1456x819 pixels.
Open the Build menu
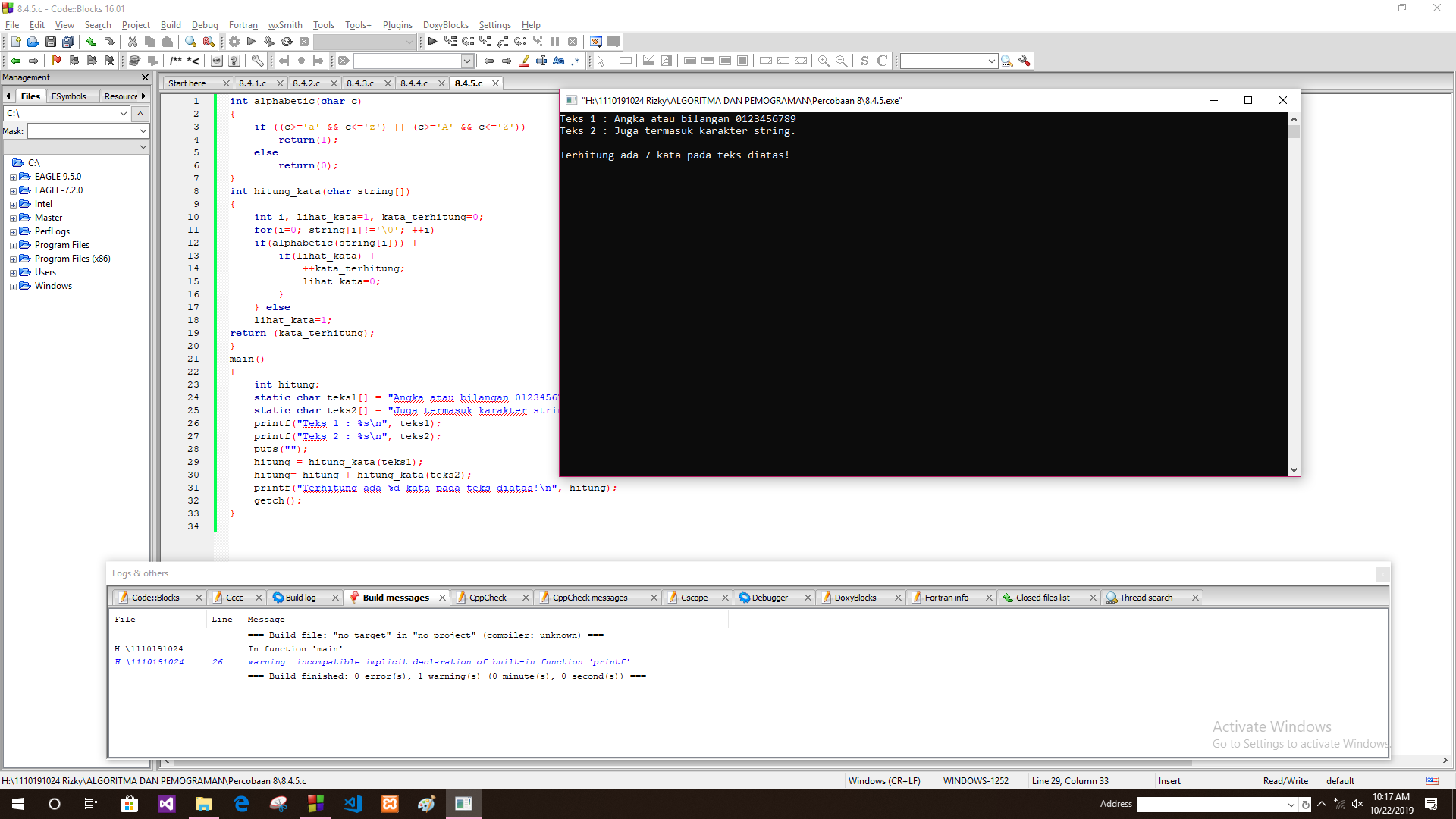point(171,25)
